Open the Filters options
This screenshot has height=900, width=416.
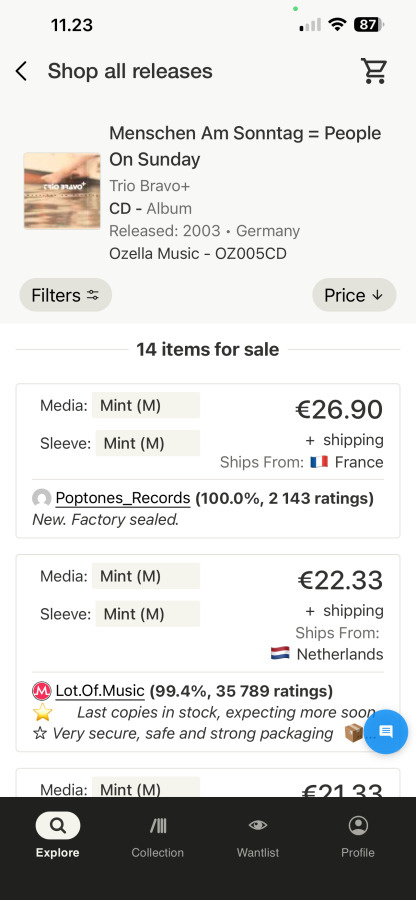pyautogui.click(x=65, y=295)
